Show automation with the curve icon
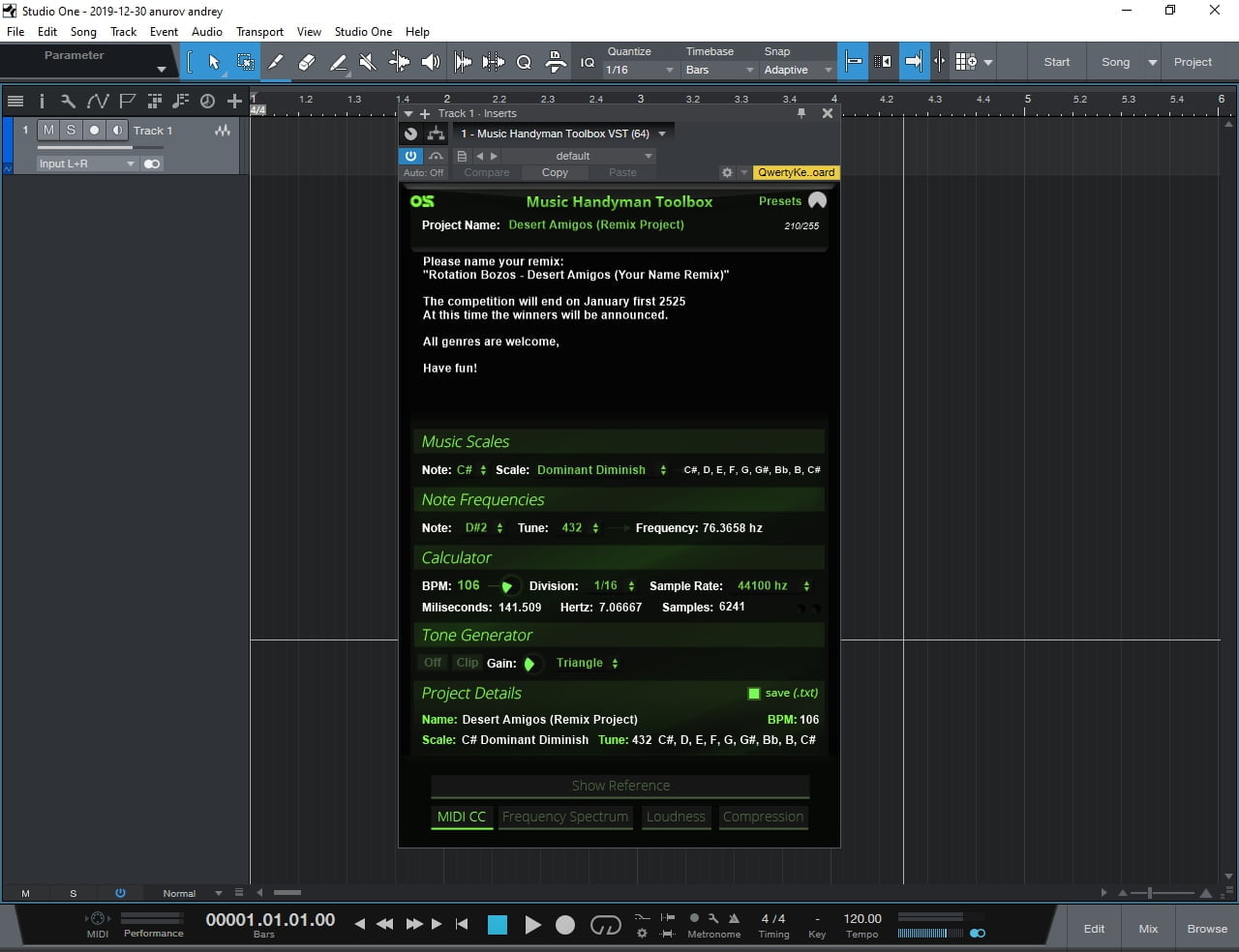 [97, 101]
